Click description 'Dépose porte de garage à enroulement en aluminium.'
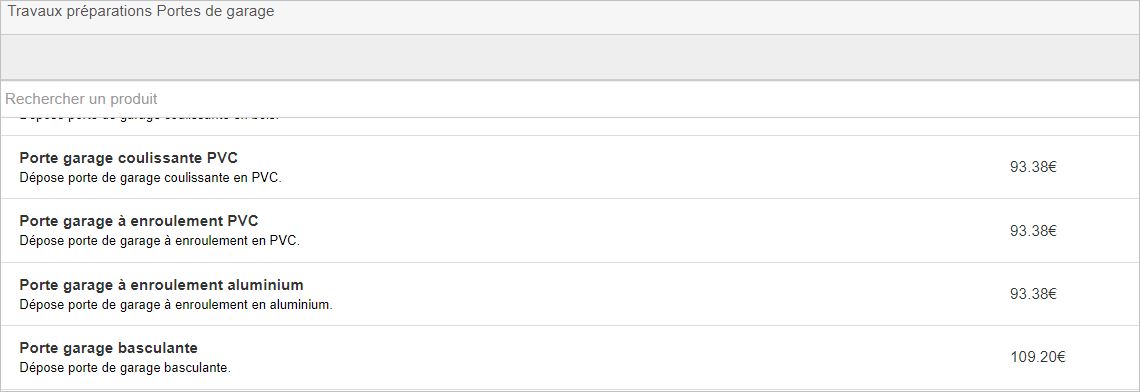 coord(176,305)
